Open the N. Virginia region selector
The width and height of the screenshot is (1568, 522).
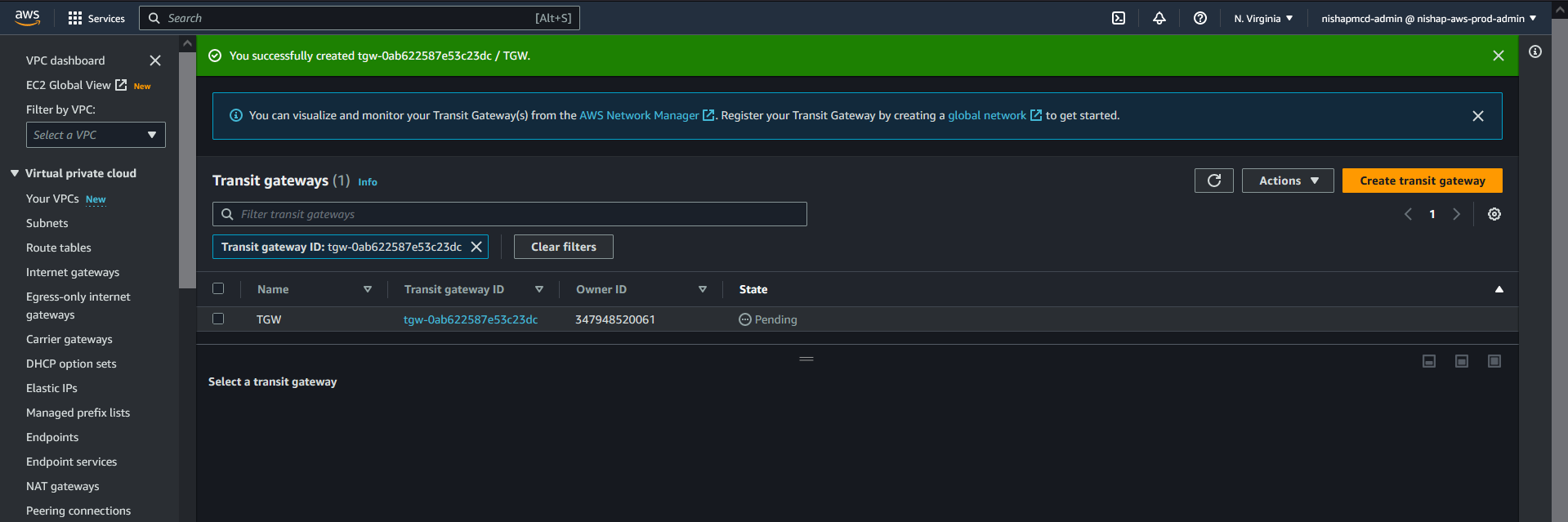point(1262,18)
